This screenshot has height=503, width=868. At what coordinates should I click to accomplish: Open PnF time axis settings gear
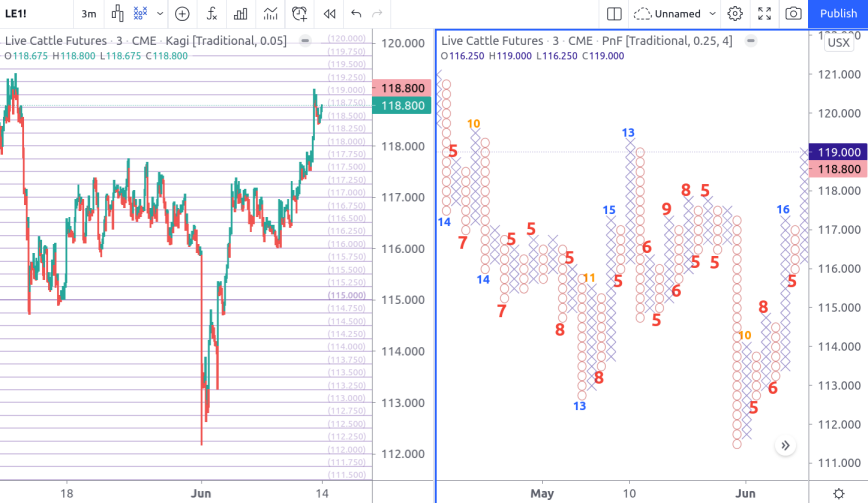(x=839, y=493)
